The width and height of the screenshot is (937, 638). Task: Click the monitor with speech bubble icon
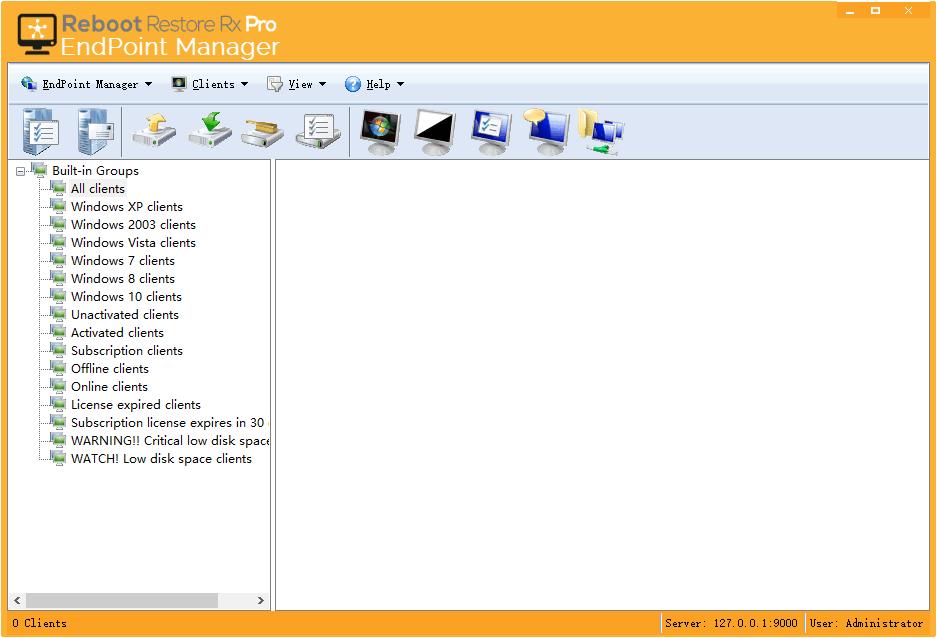tap(546, 133)
